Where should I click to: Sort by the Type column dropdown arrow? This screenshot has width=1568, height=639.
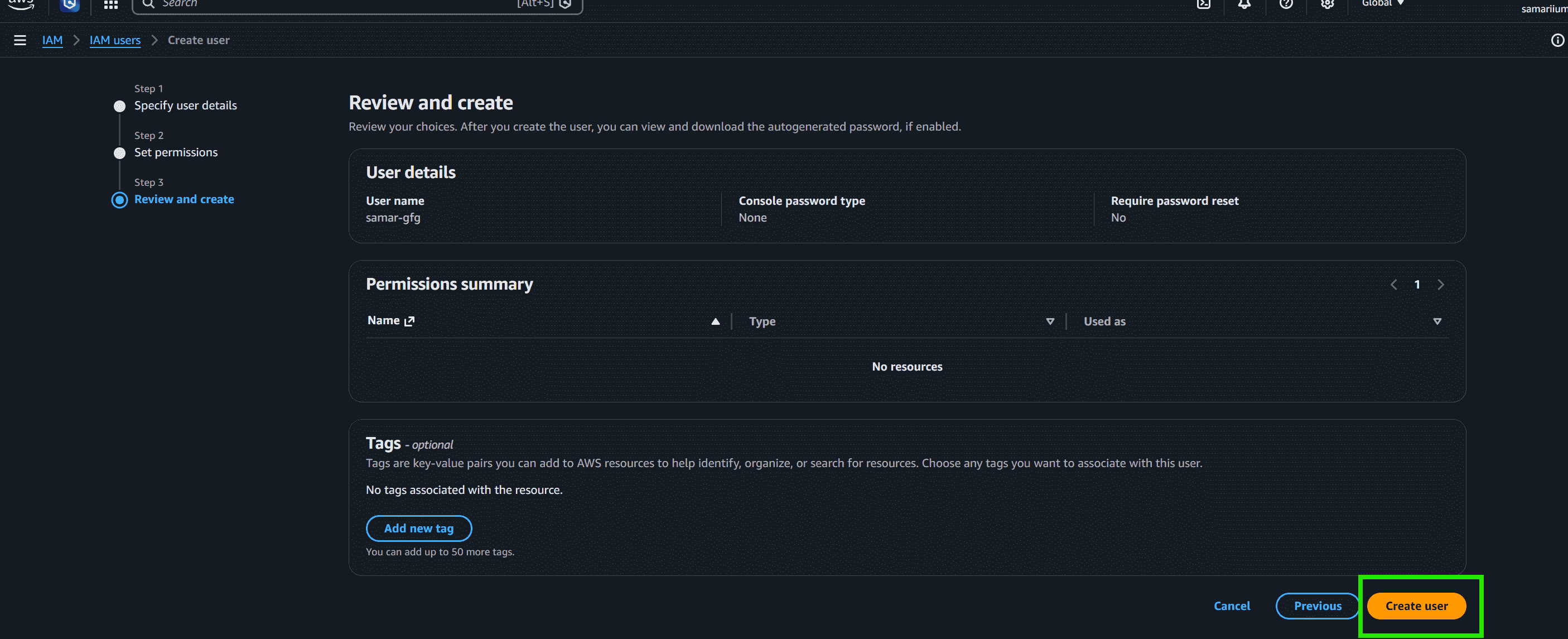(1049, 321)
